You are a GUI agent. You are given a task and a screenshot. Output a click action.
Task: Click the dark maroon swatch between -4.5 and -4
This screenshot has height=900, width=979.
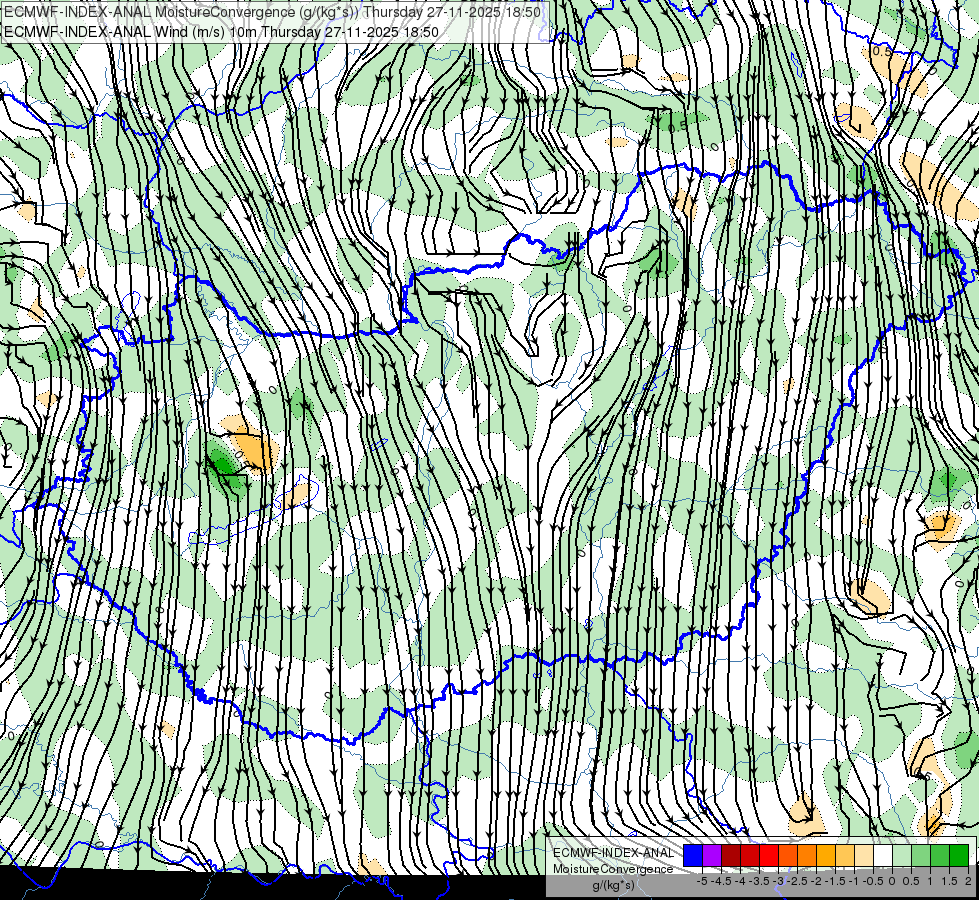pyautogui.click(x=731, y=856)
